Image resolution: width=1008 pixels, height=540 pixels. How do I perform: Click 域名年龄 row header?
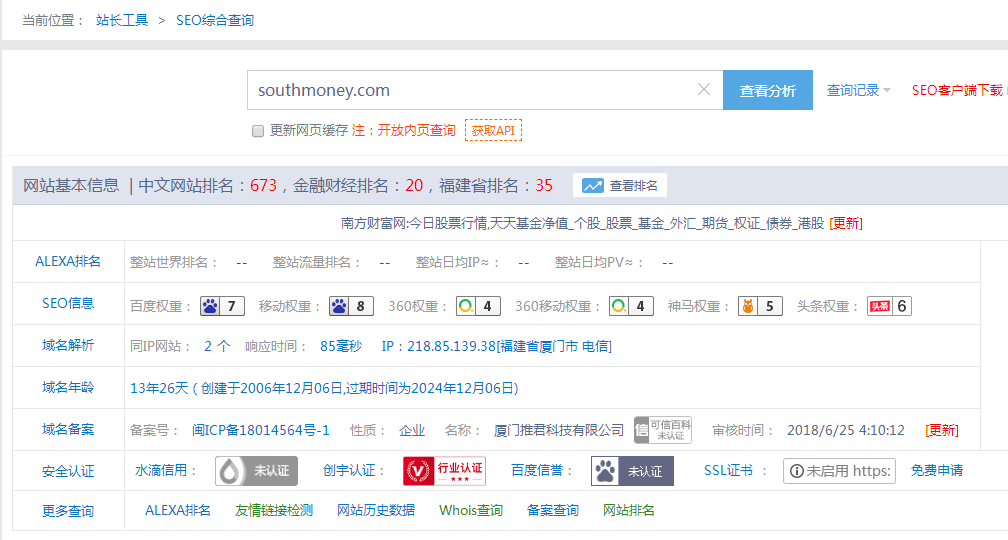(x=68, y=387)
